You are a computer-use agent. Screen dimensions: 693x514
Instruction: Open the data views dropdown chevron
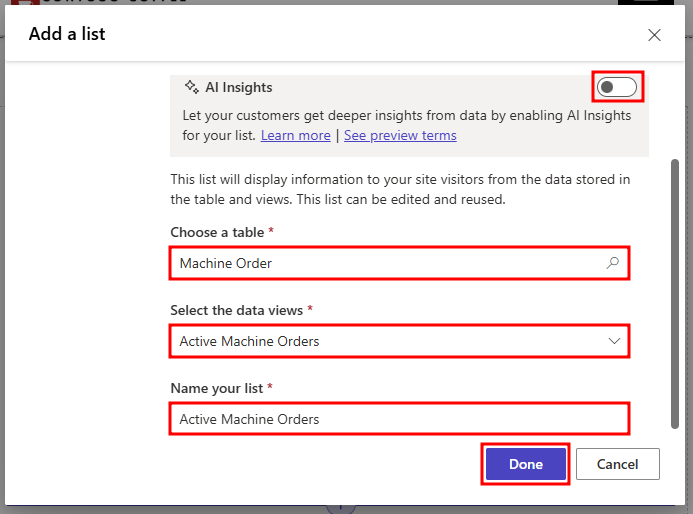pos(614,341)
